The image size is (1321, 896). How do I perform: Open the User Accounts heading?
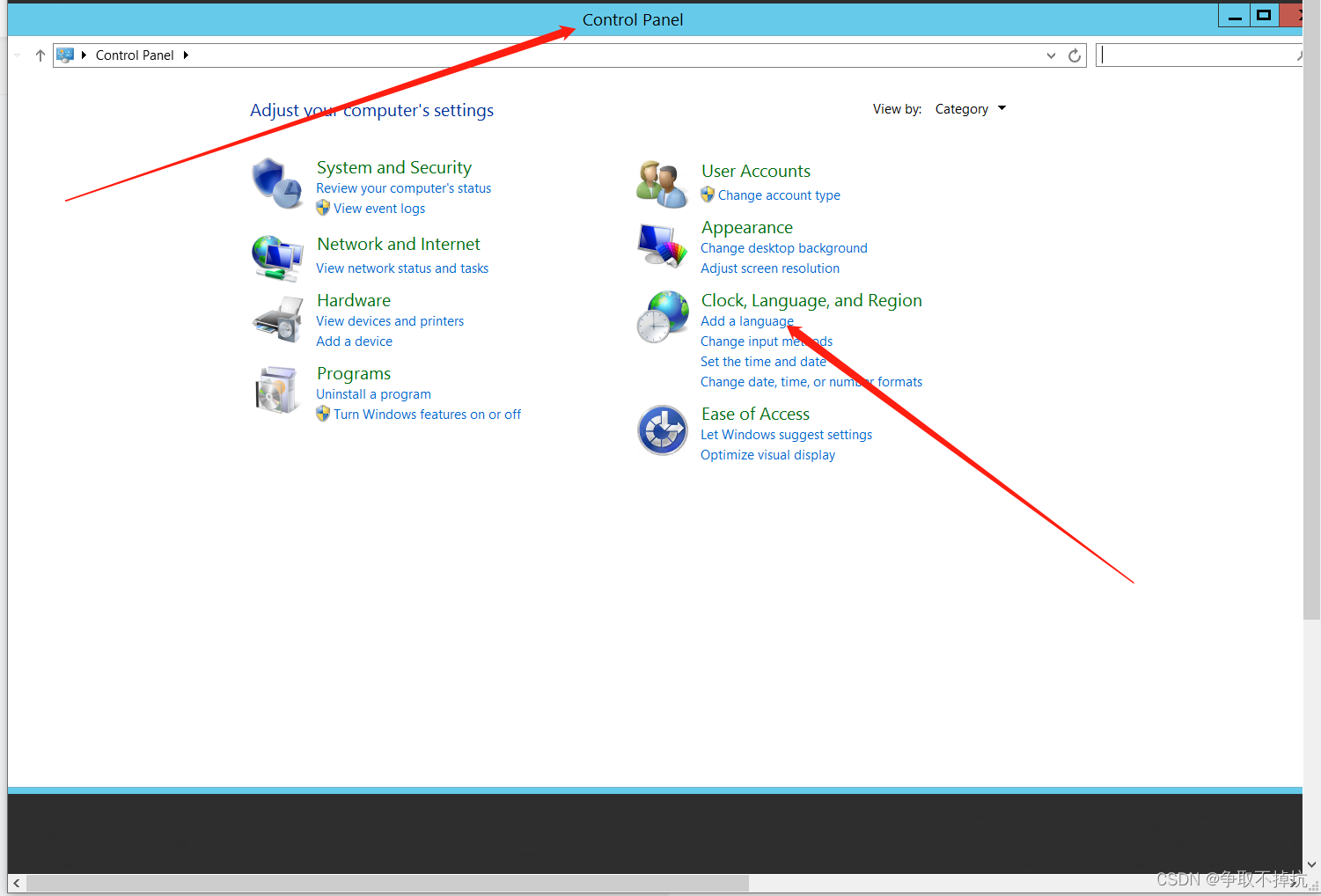click(x=756, y=171)
